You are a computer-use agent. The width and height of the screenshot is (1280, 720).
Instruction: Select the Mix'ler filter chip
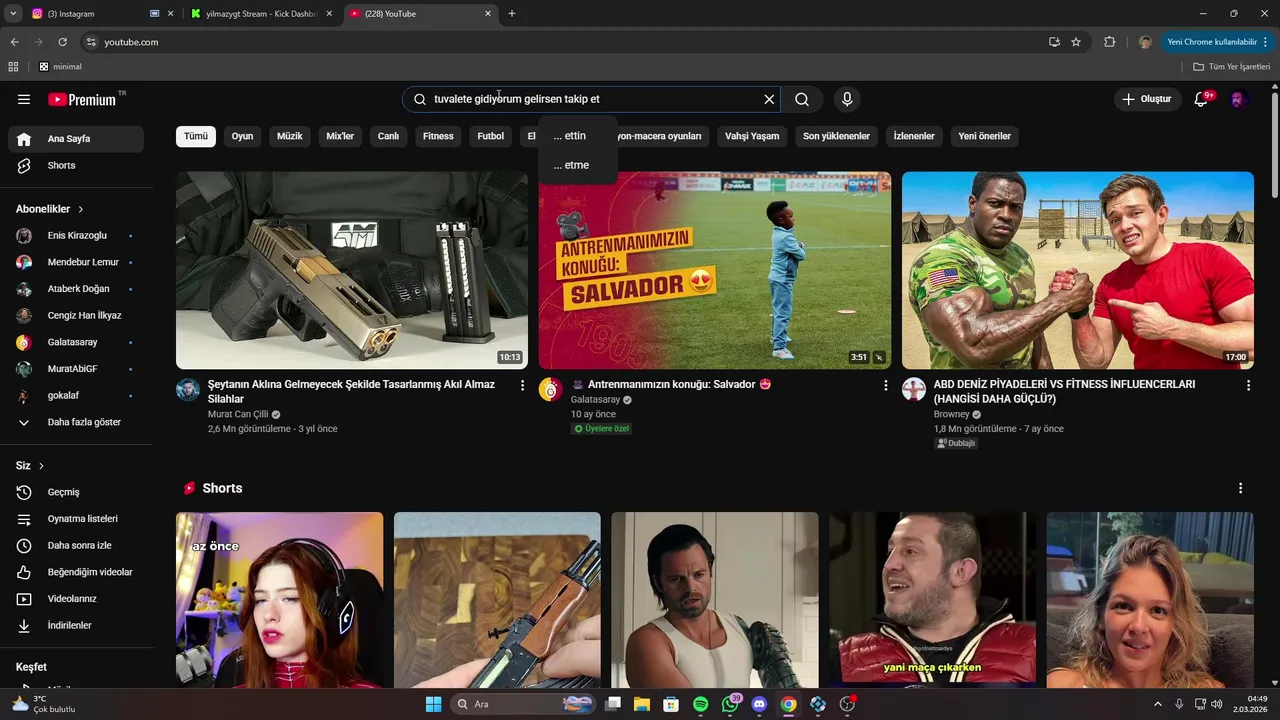coord(340,136)
